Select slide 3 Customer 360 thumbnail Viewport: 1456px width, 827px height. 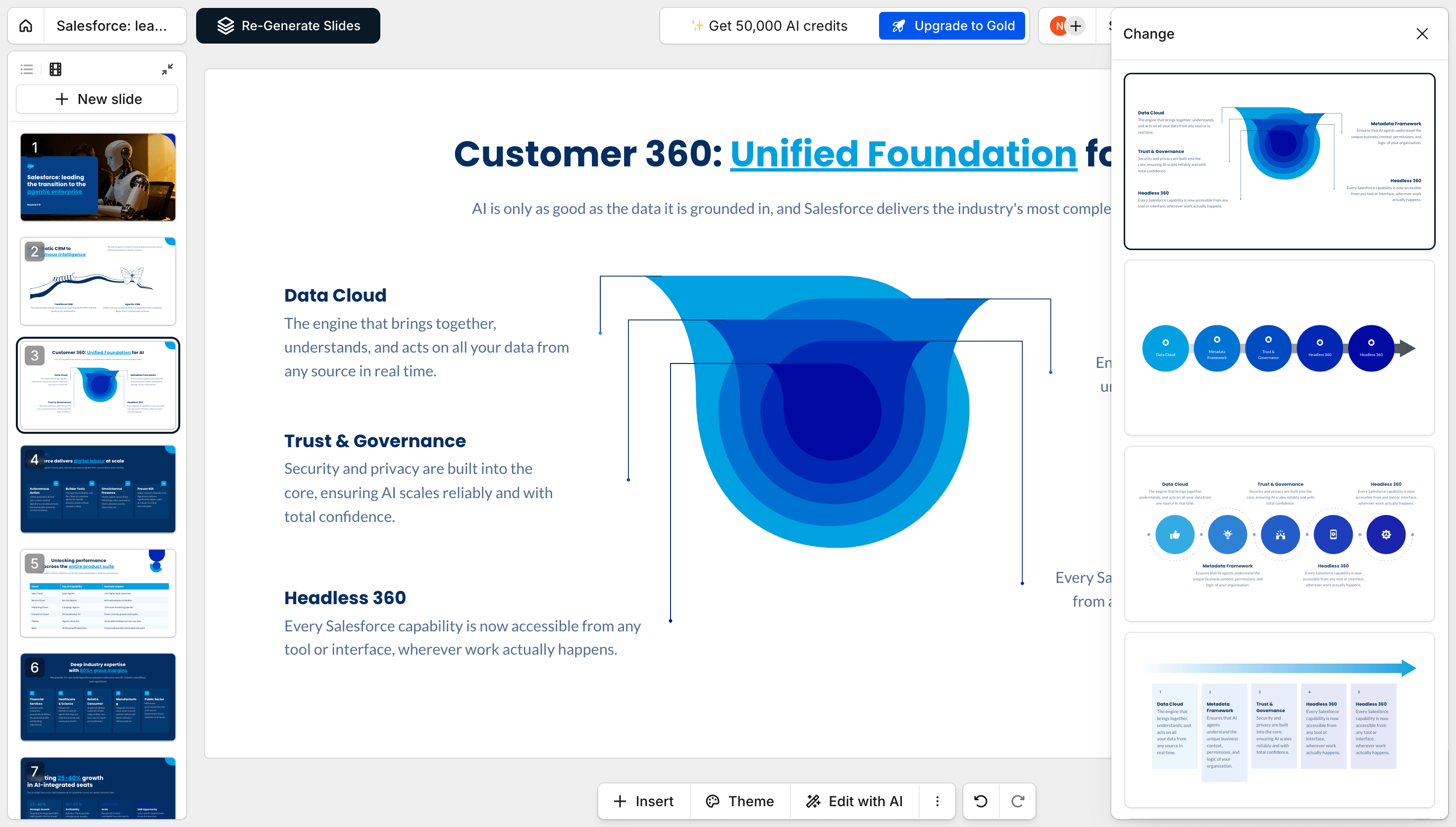(98, 385)
